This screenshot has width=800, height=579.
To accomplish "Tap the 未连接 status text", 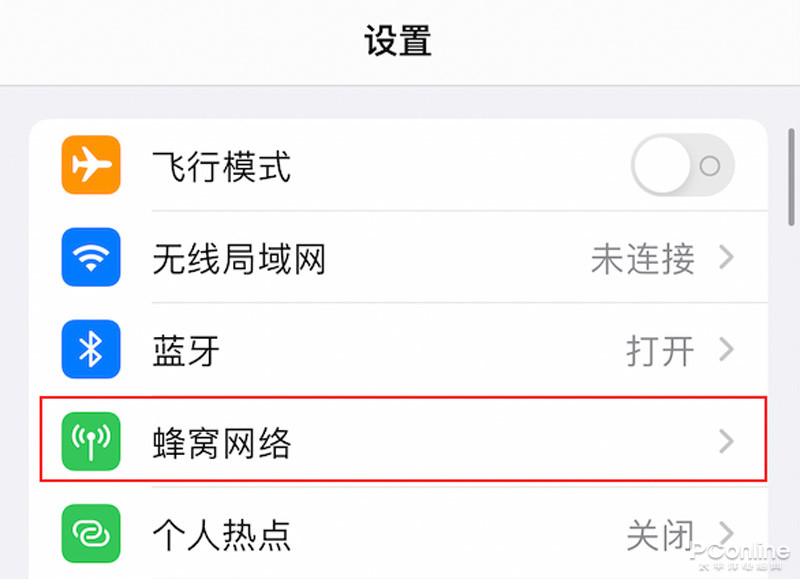I will click(x=642, y=260).
